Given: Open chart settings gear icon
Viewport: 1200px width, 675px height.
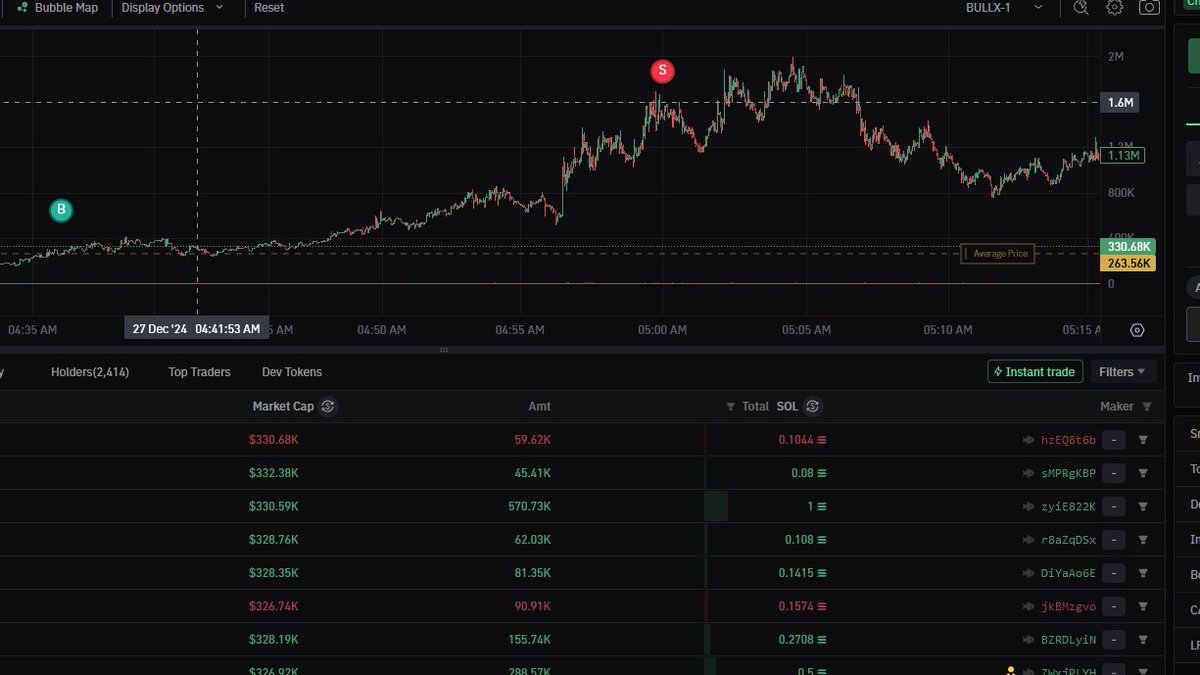Looking at the screenshot, I should pos(1114,8).
